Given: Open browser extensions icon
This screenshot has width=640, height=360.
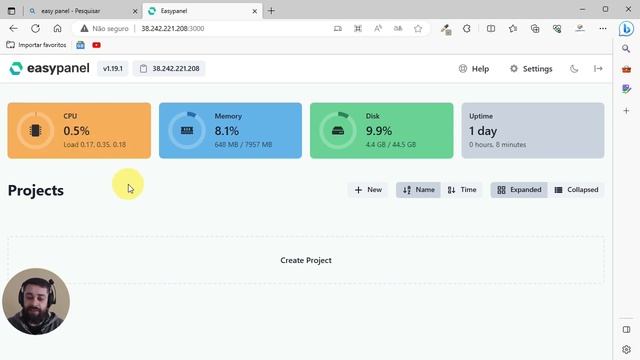Looking at the screenshot, I should (467, 29).
